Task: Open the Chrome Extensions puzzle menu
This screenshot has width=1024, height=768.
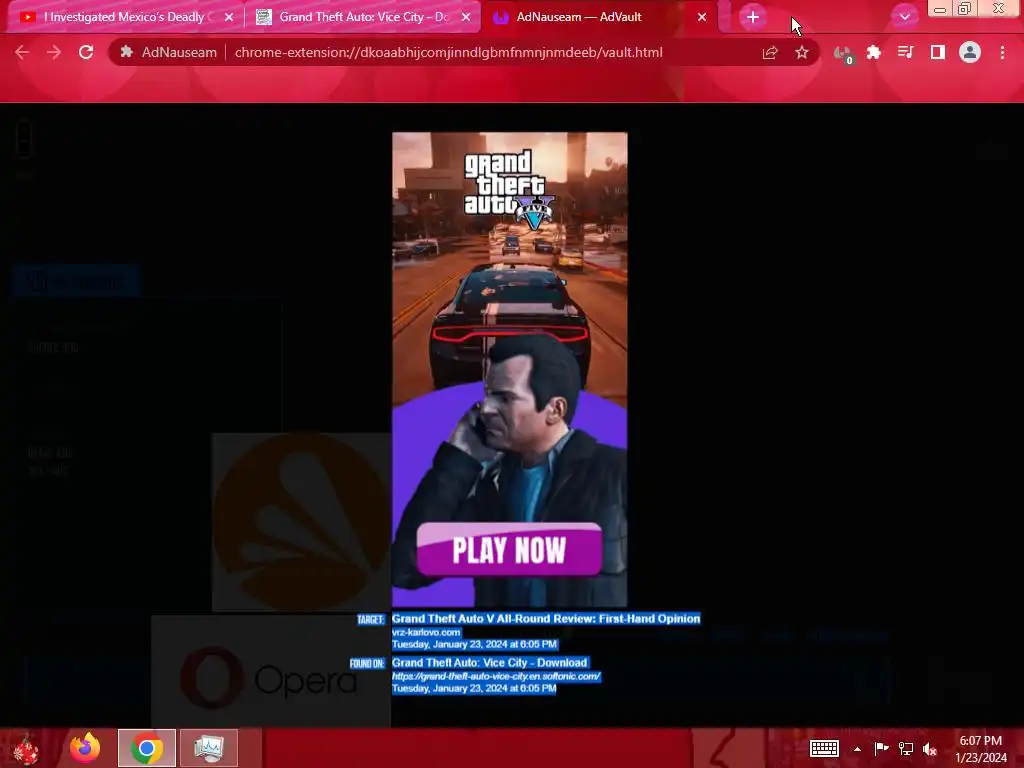Action: click(x=874, y=53)
